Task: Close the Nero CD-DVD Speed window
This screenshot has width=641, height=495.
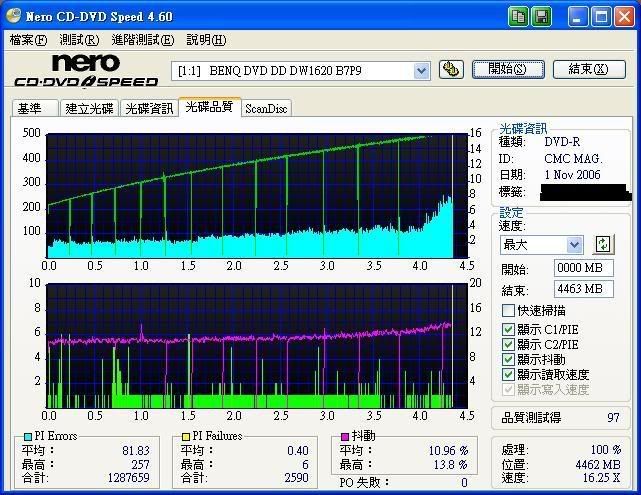Action: pyautogui.click(x=624, y=17)
